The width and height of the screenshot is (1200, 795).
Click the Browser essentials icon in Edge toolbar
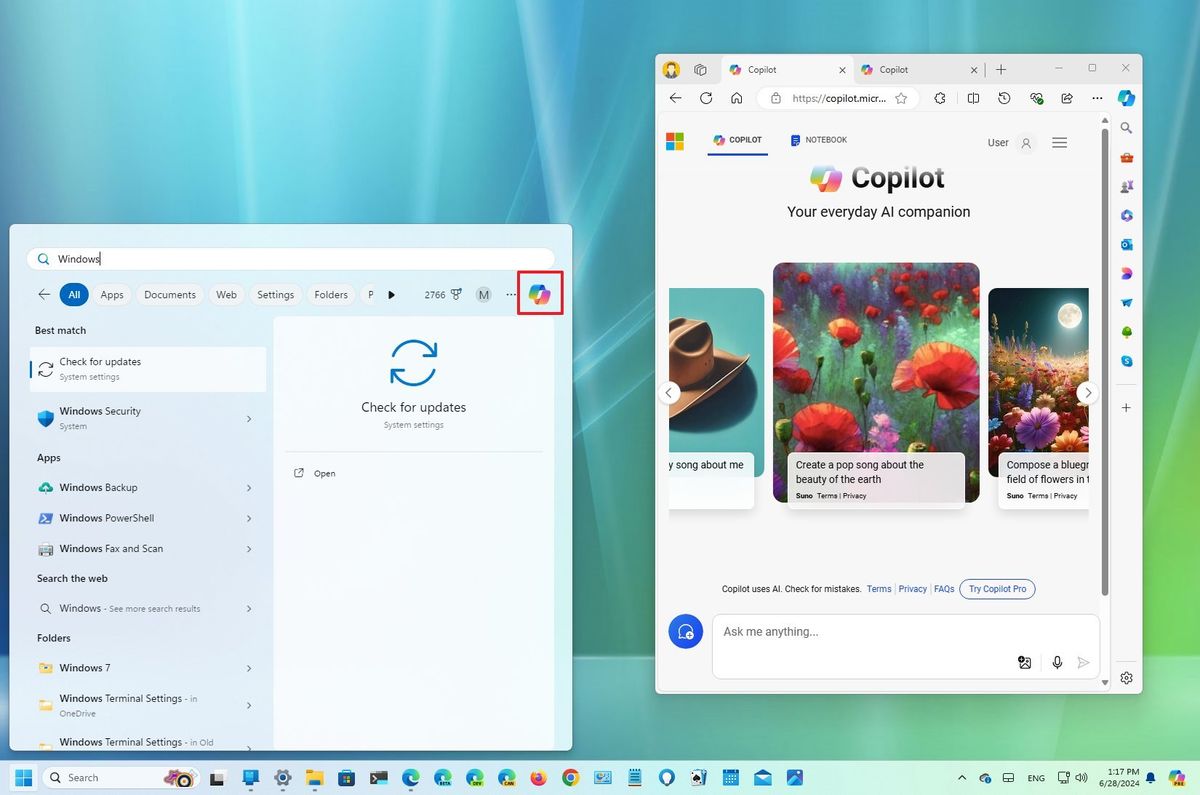[x=1036, y=98]
